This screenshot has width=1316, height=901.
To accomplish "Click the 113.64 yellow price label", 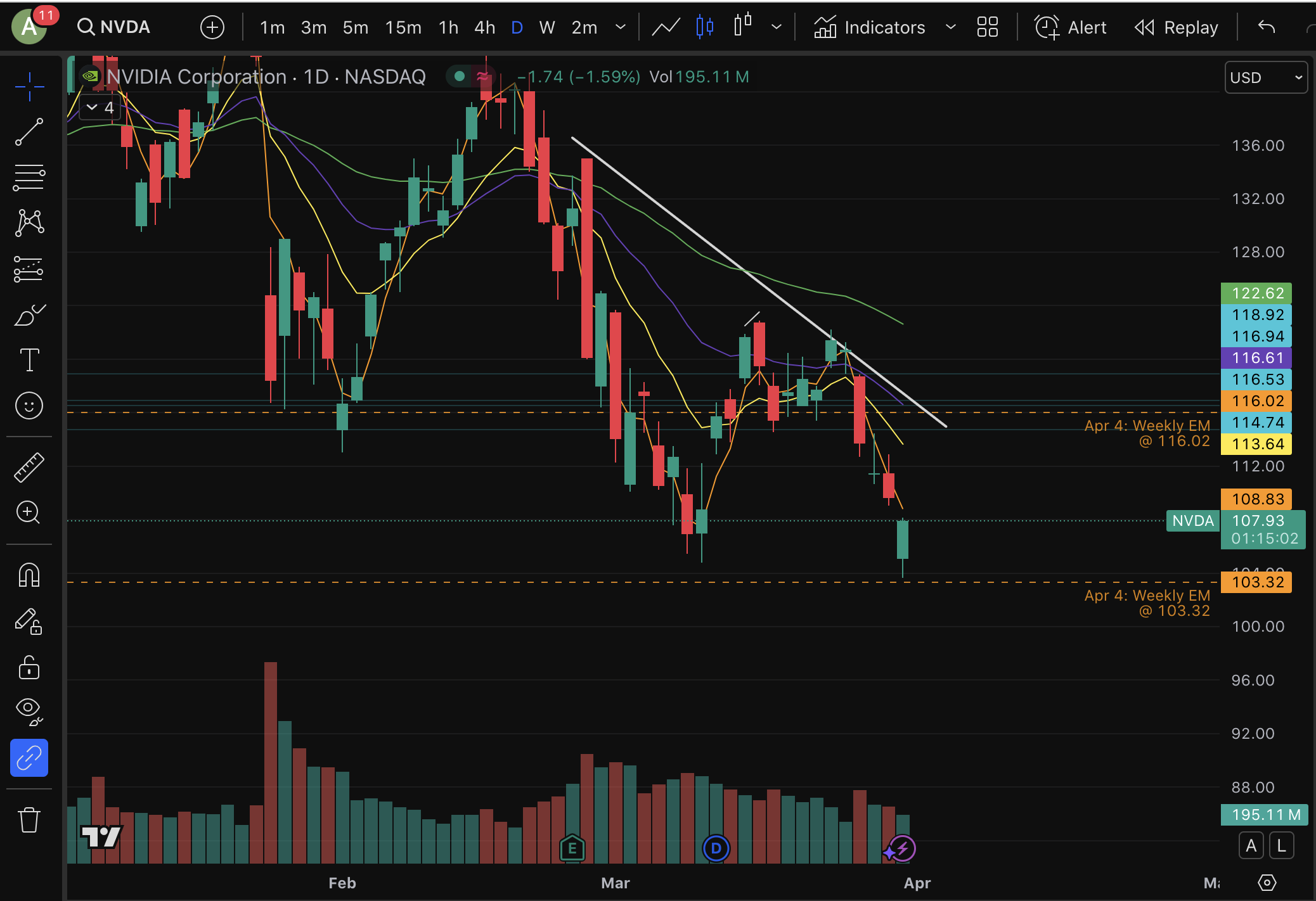I will (1256, 444).
